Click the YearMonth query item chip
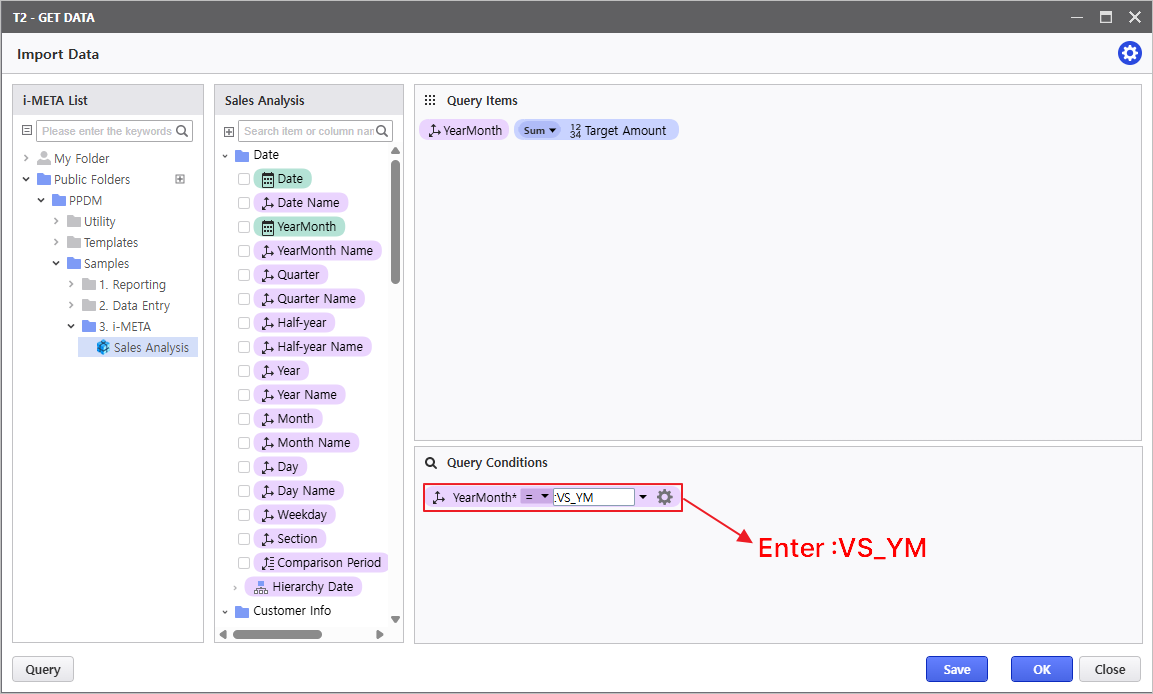The width and height of the screenshot is (1153, 694). point(465,130)
